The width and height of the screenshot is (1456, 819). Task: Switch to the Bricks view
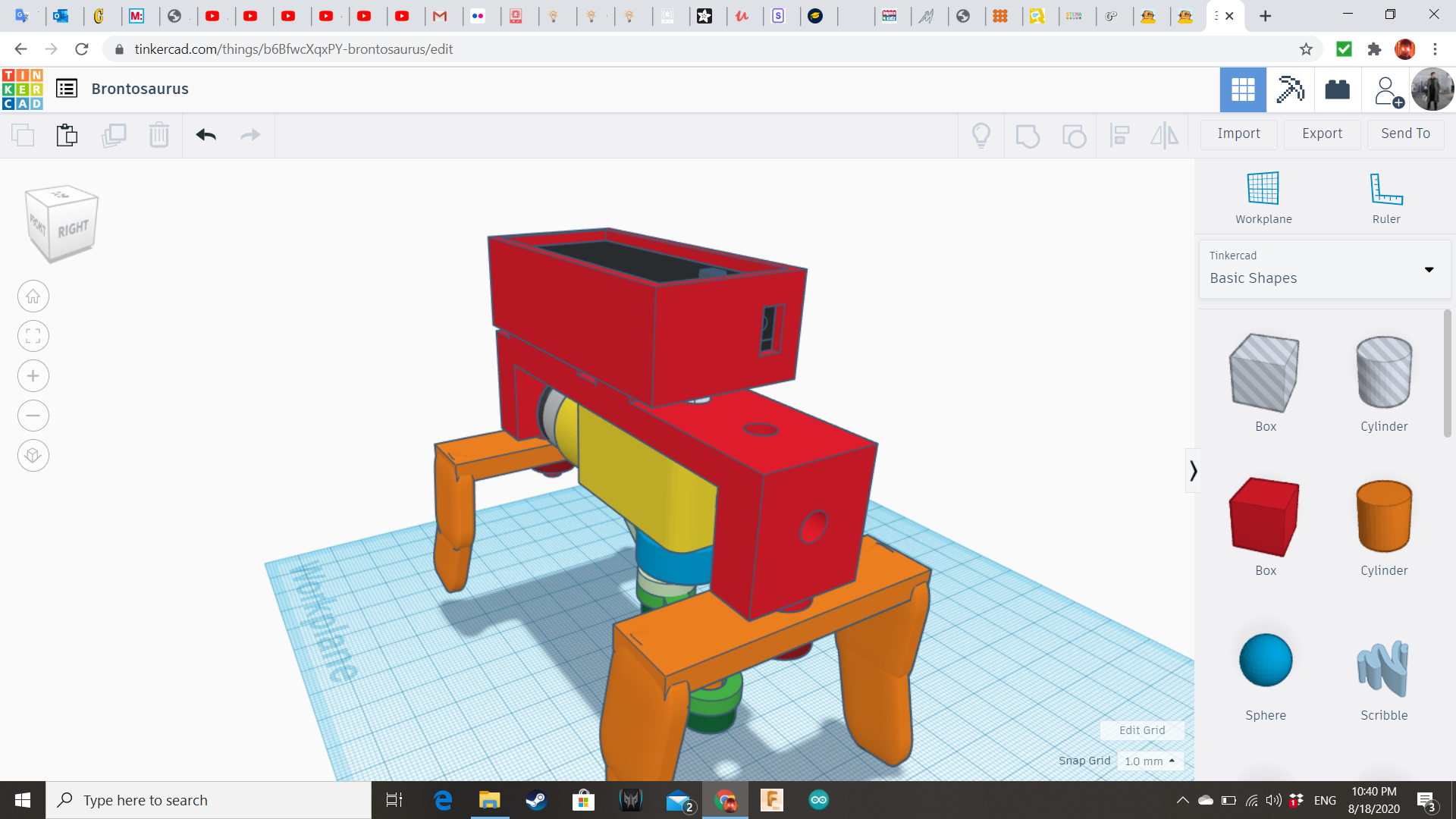point(1337,89)
